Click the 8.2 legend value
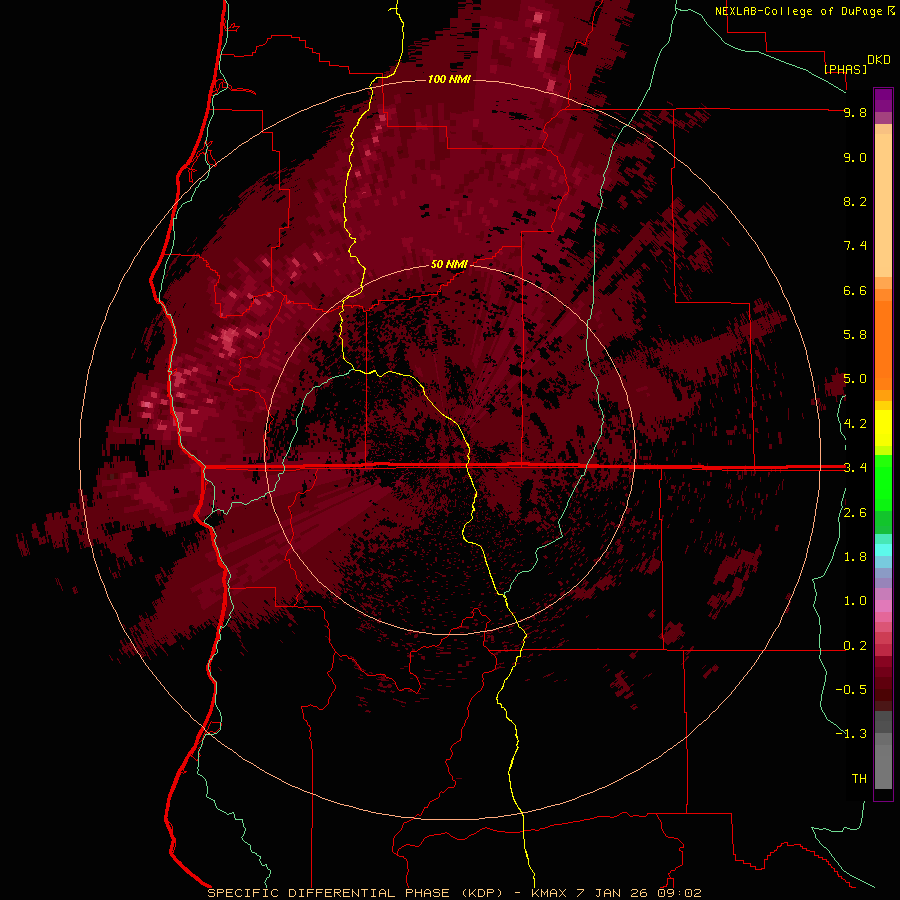 [855, 201]
